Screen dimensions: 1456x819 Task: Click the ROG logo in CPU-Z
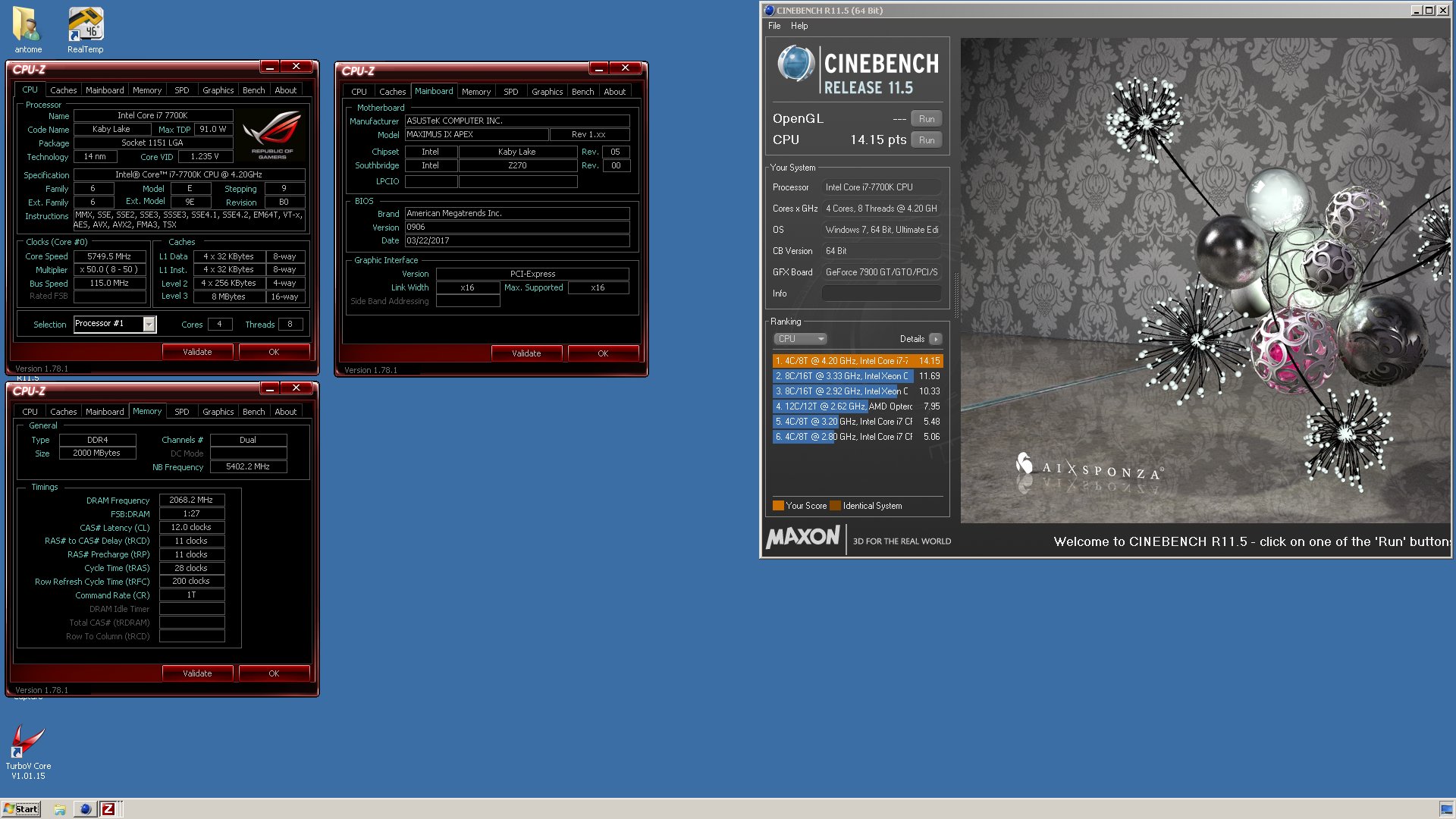(x=271, y=133)
